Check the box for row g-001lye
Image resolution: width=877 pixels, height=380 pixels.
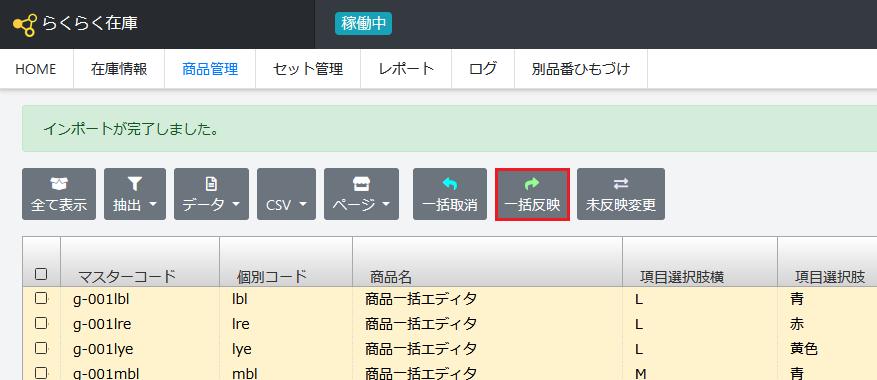coord(41,348)
